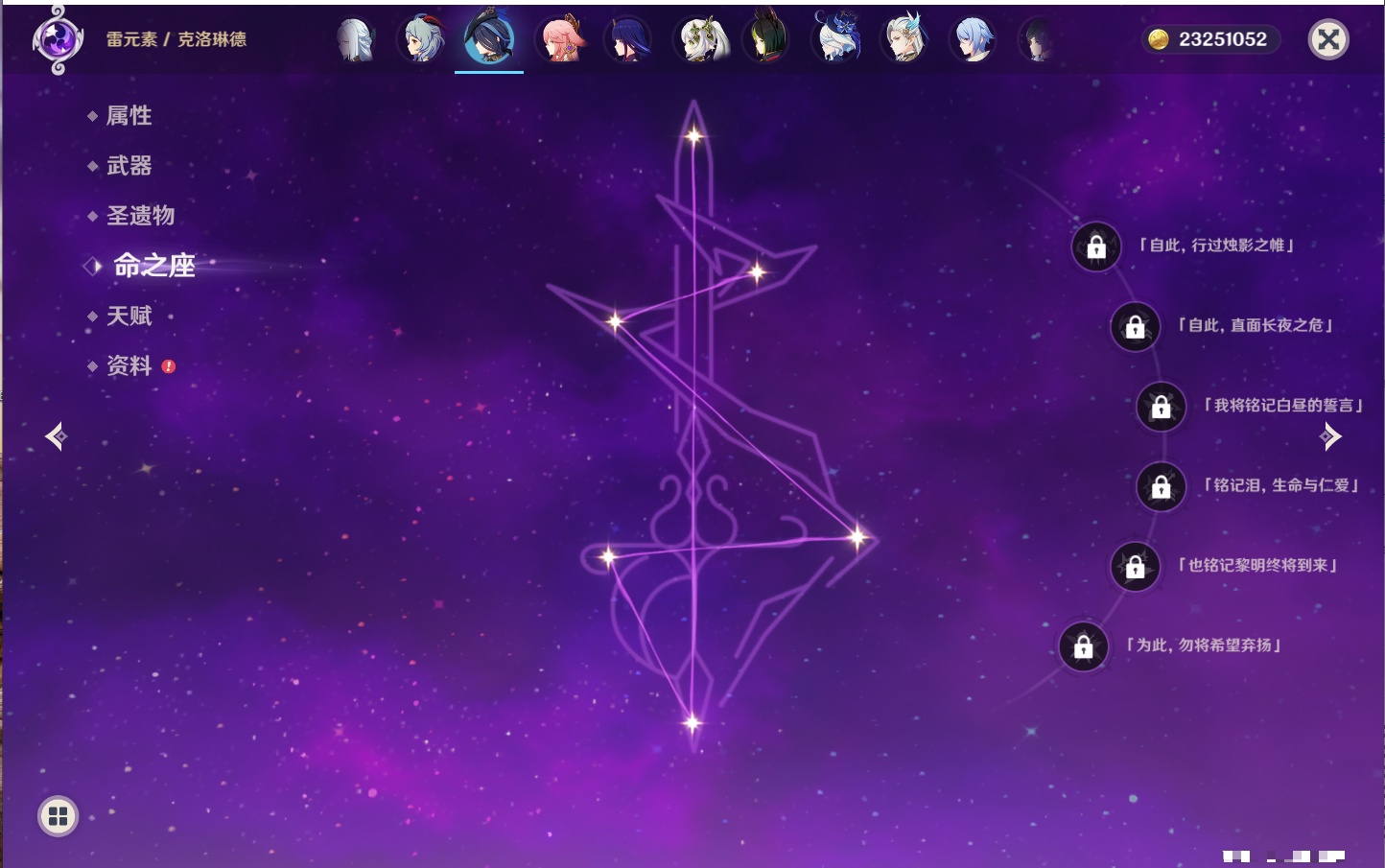Switch to the 武器 weapon page
Viewport: 1385px width, 868px height.
(129, 166)
